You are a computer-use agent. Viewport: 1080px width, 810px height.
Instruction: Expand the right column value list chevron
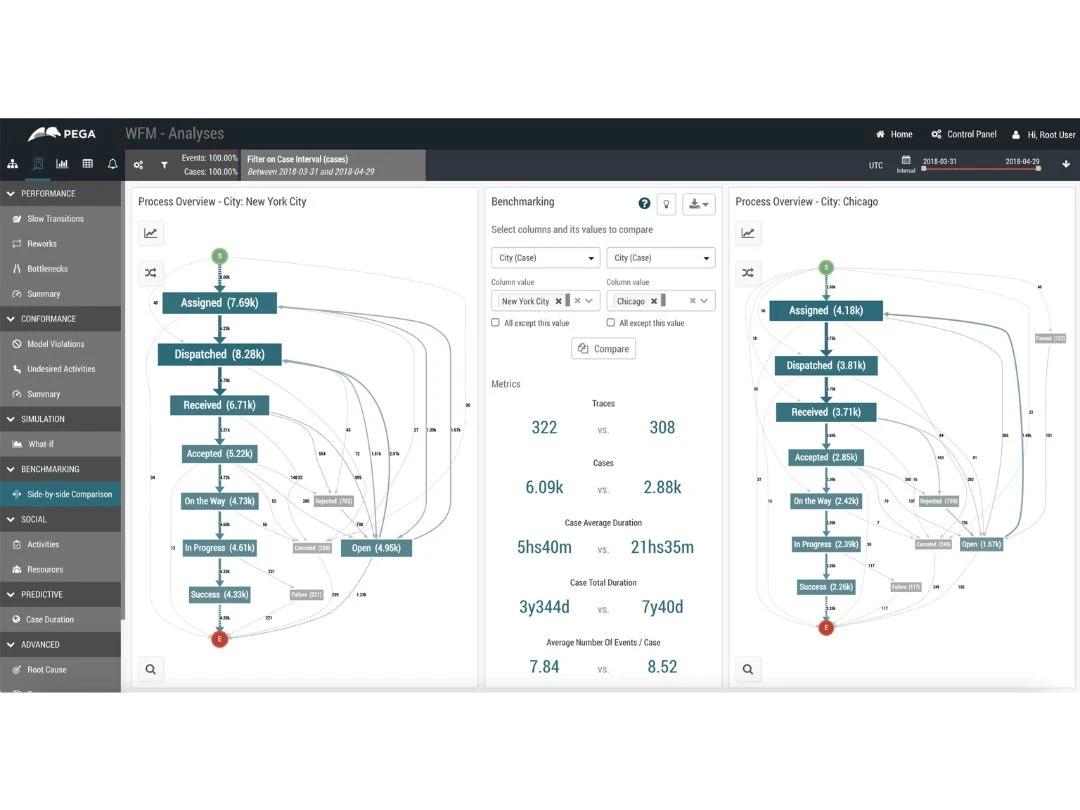[x=704, y=301]
